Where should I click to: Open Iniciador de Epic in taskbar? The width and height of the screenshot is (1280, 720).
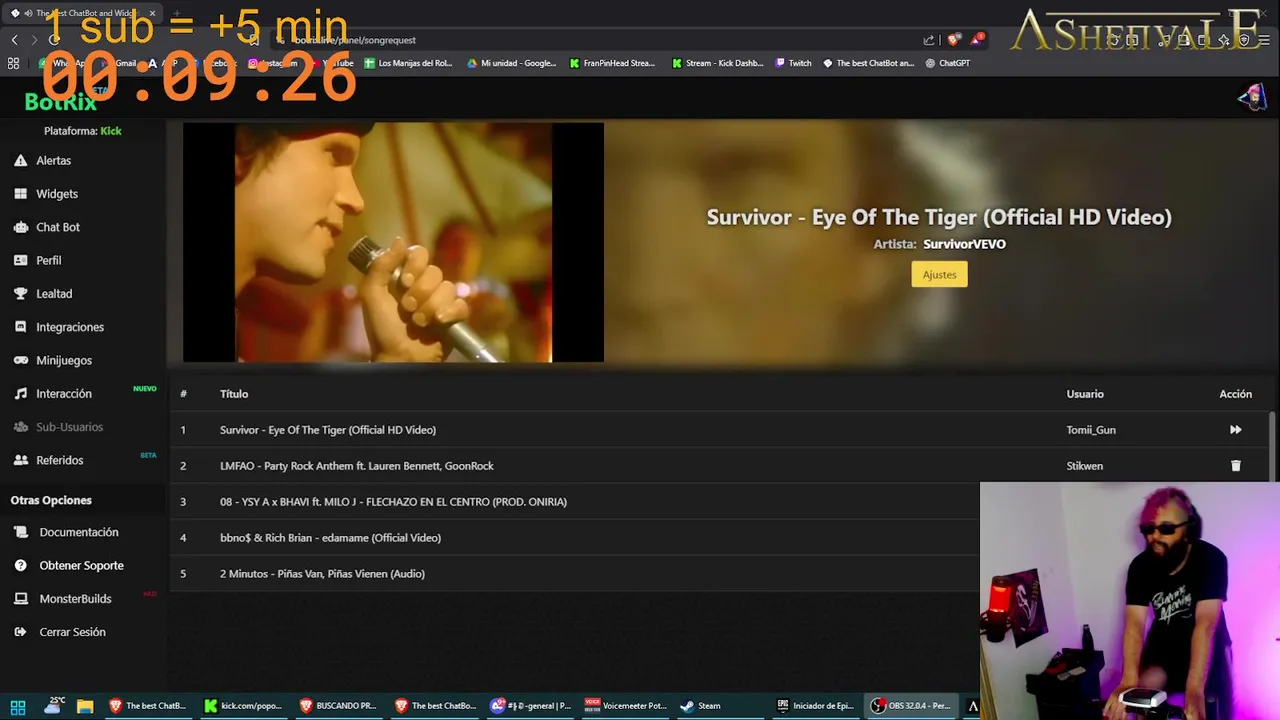815,706
